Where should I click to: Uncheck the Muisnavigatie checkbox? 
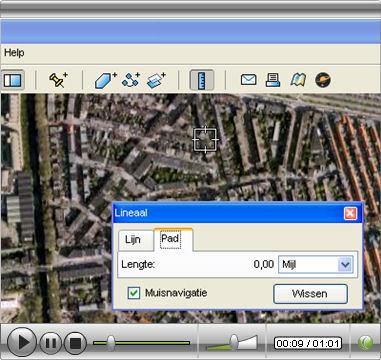pyautogui.click(x=134, y=293)
